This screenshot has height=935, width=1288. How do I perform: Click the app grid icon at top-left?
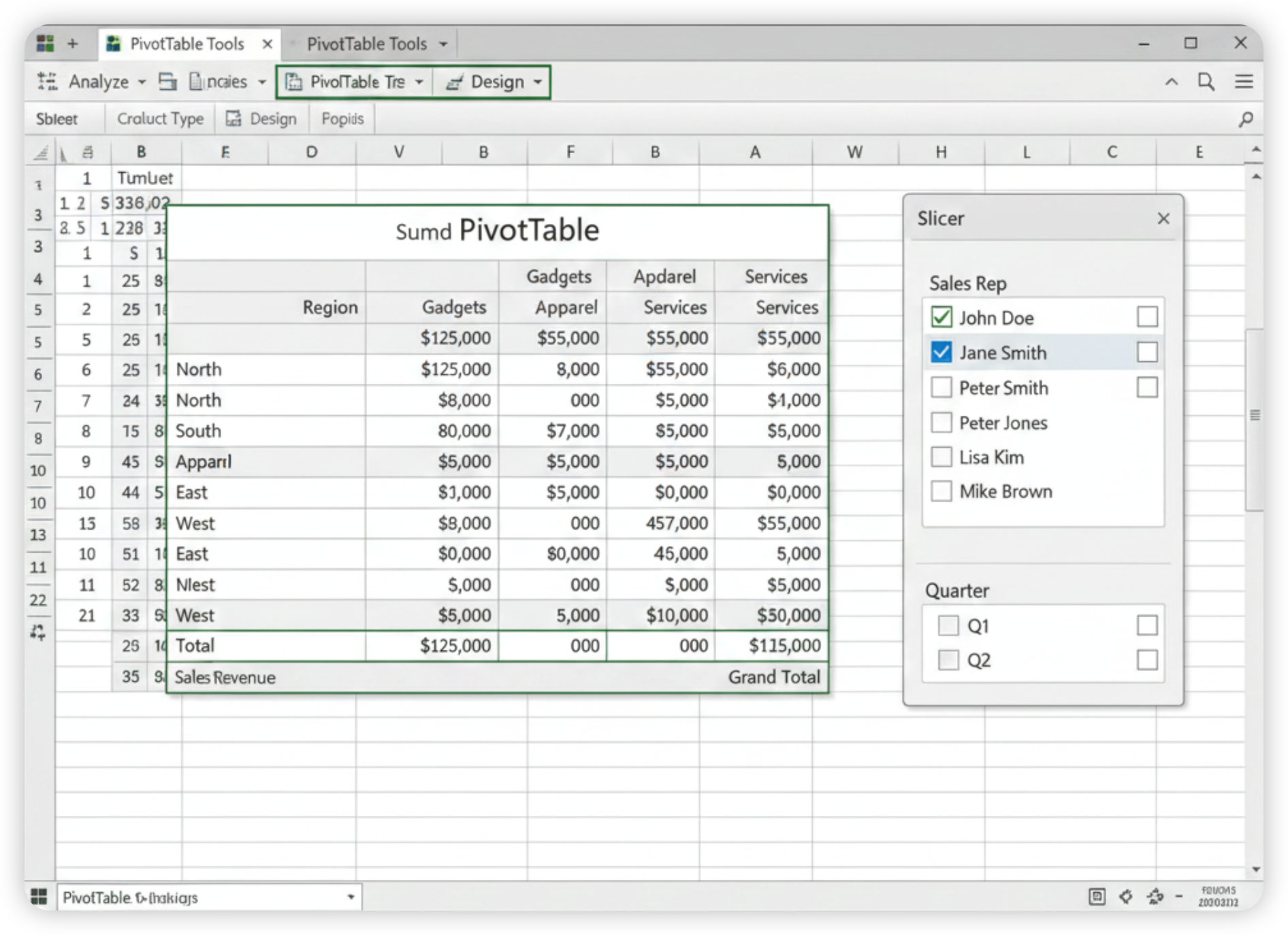click(45, 44)
